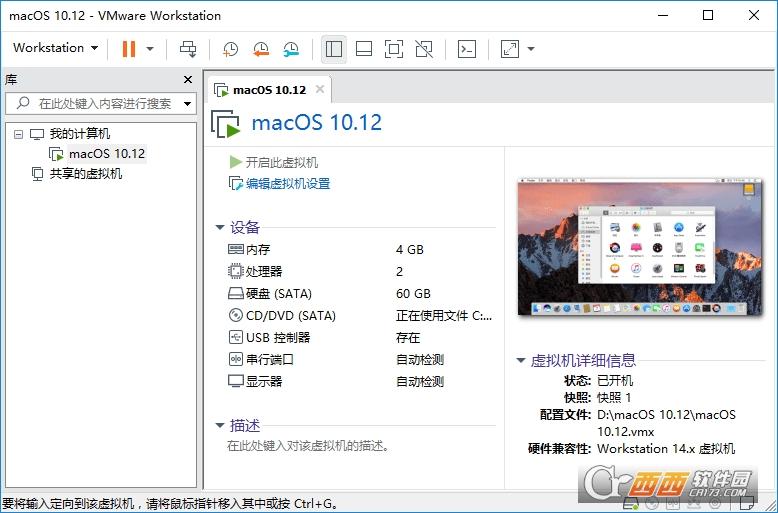Open the stretch display dropdown arrow
The height and width of the screenshot is (513, 778).
531,49
